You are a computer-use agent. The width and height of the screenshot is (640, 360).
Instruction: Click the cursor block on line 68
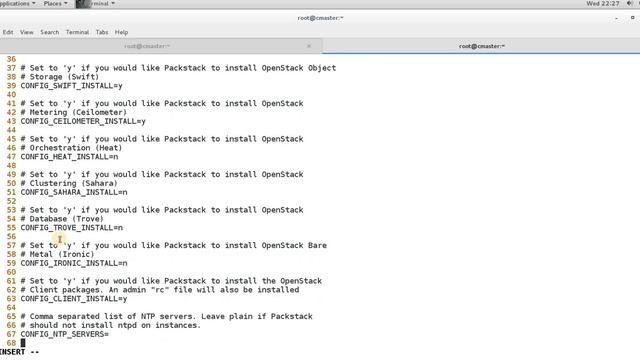(23, 343)
